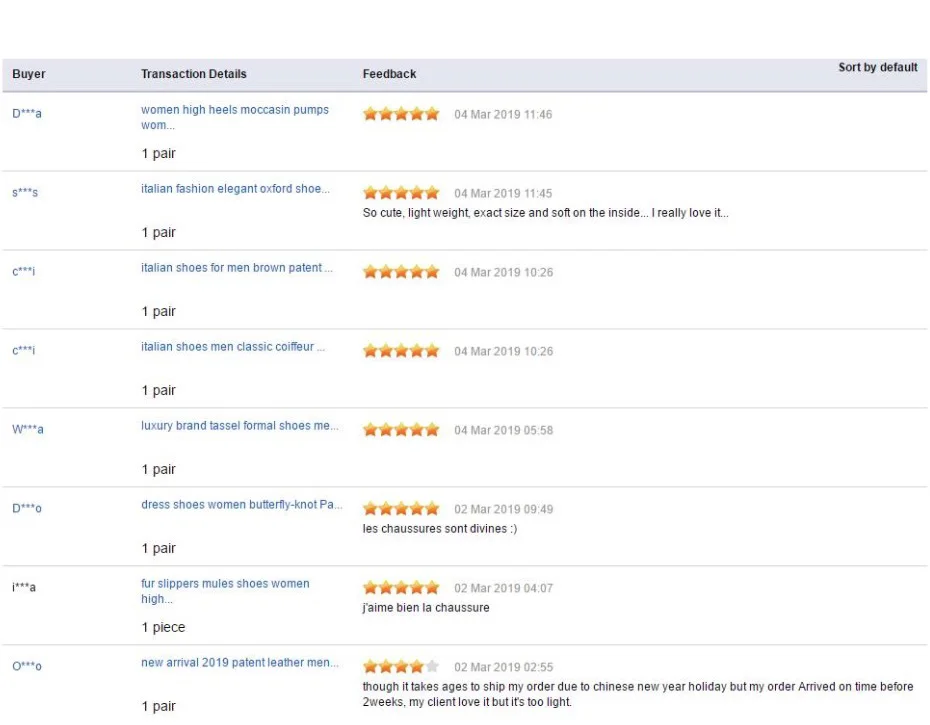View buyer O***o's profile
Viewport: 930px width, 725px height.
pyautogui.click(x=27, y=666)
